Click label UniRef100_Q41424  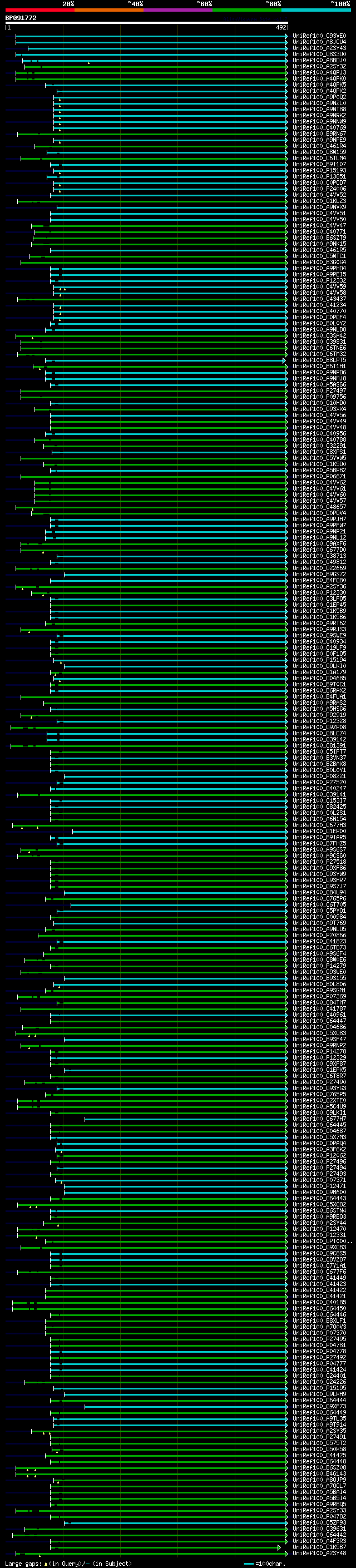point(319,1369)
